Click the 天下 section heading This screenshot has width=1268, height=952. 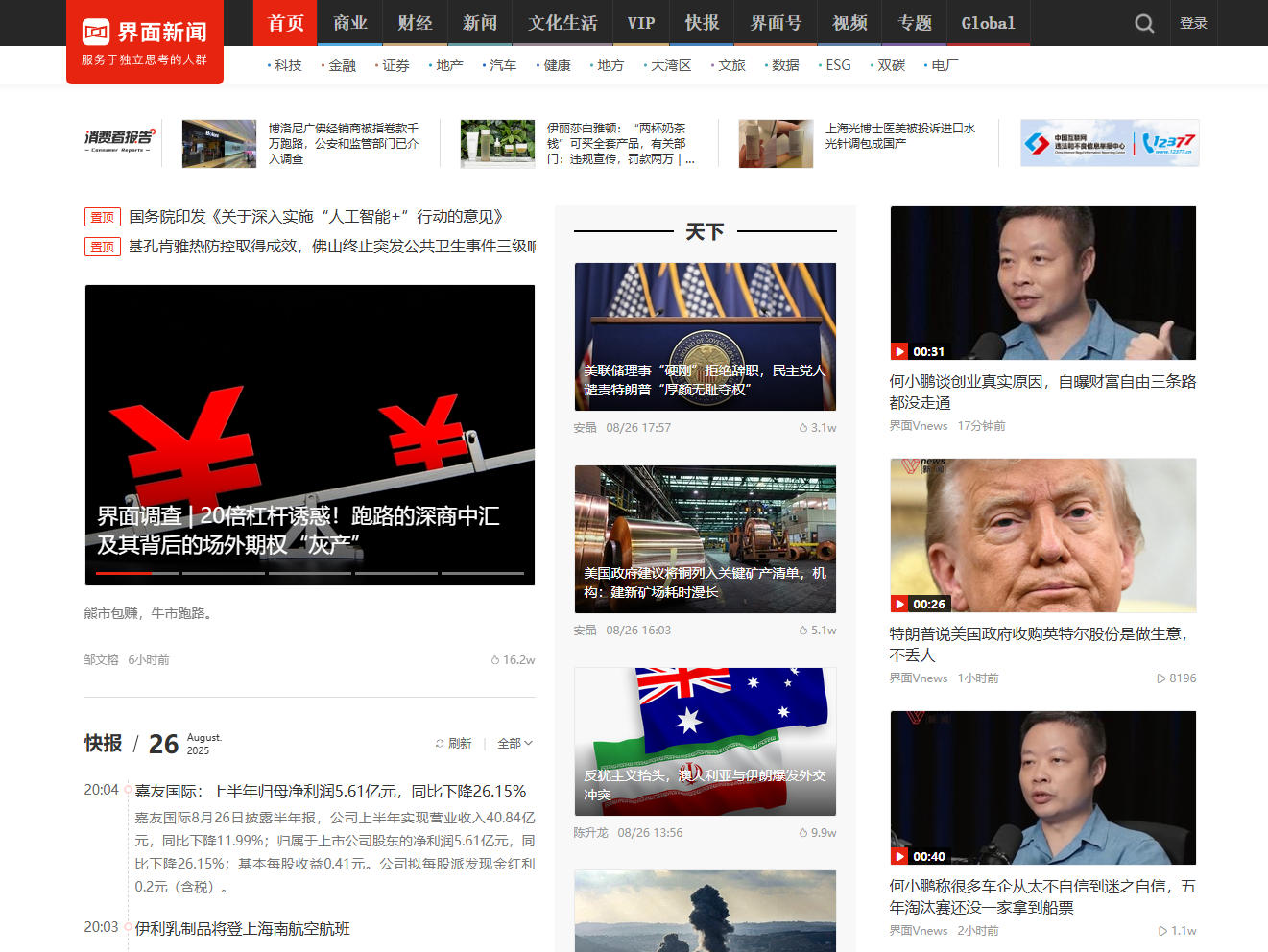(705, 231)
